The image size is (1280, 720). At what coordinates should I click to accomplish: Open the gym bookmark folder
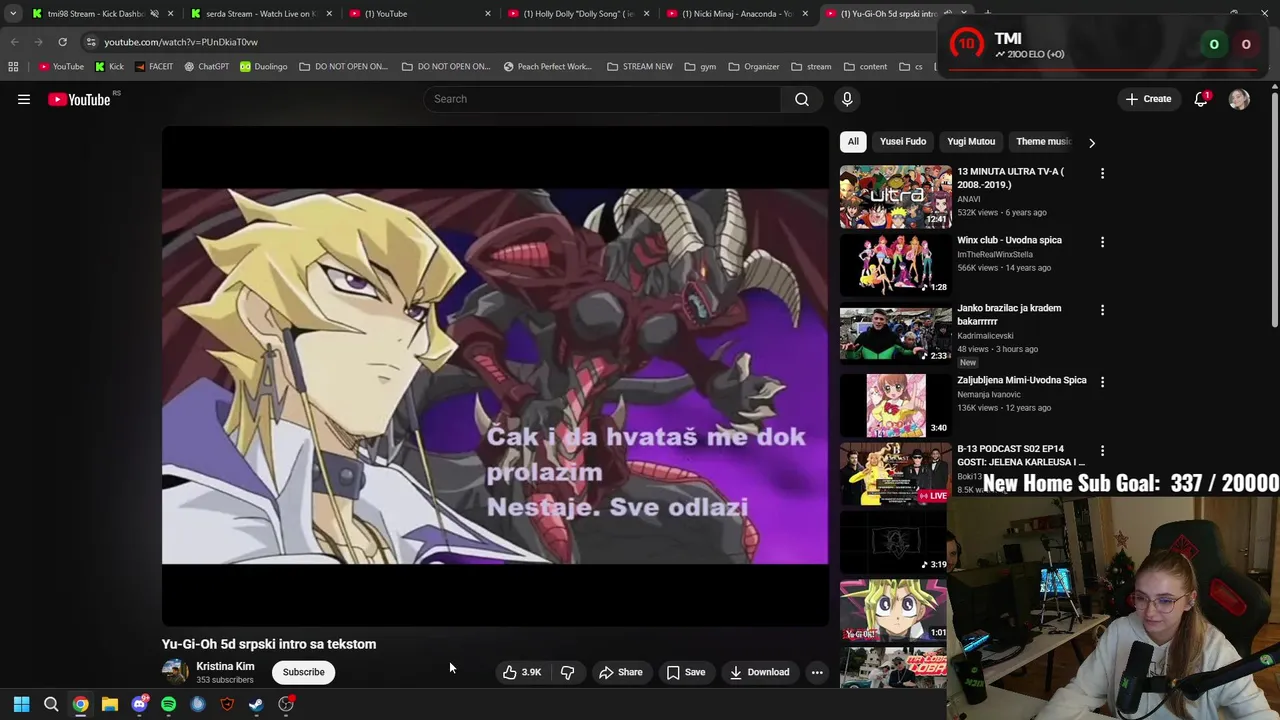(700, 67)
